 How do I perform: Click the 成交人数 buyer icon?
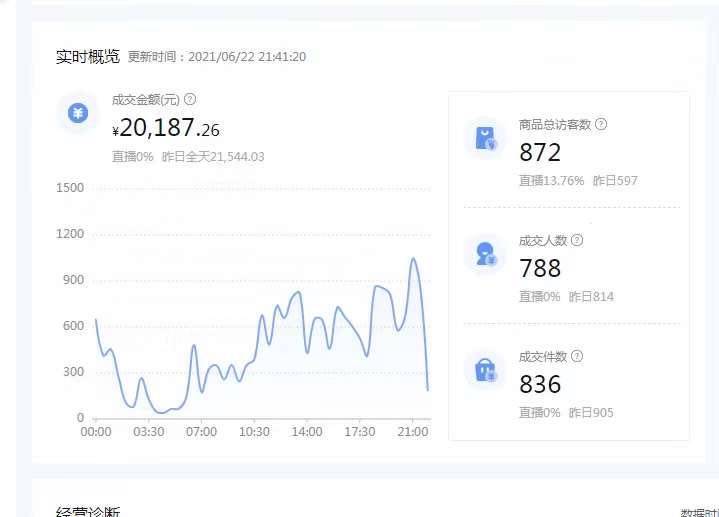pyautogui.click(x=486, y=254)
